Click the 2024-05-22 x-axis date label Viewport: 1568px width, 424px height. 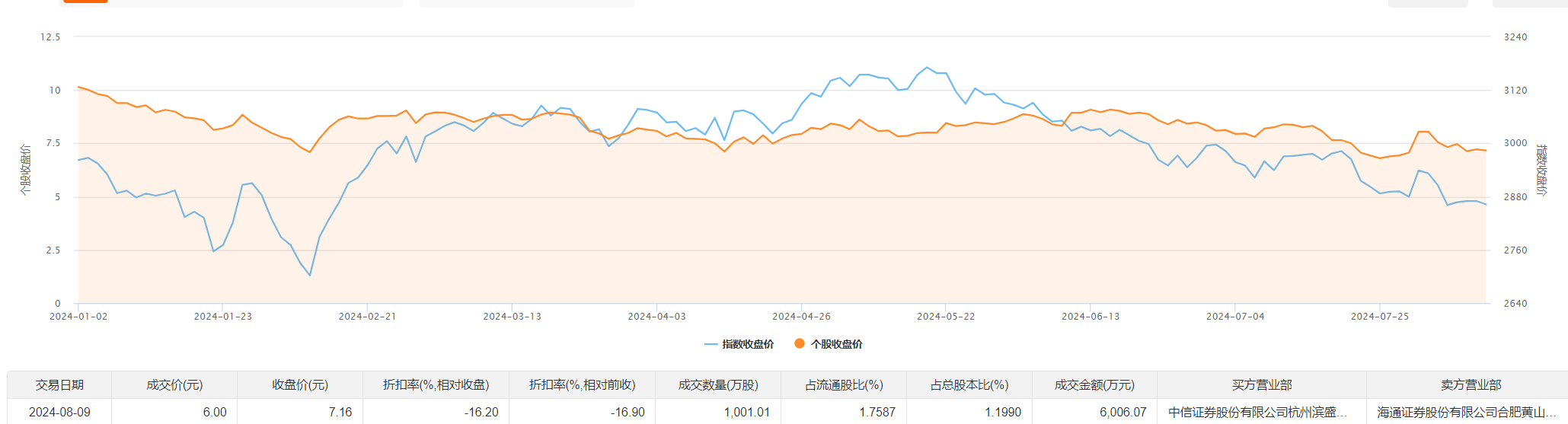[946, 317]
